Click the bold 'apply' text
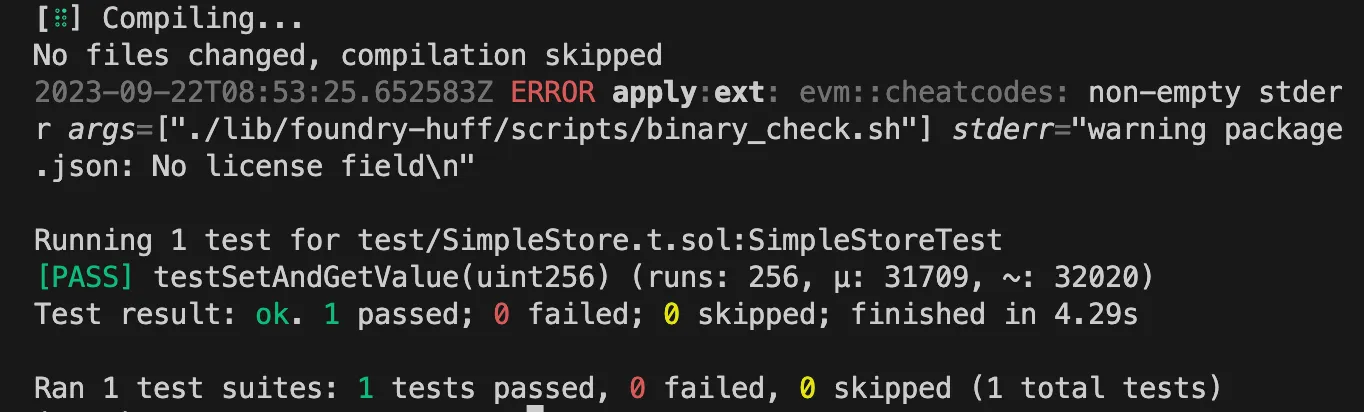This screenshot has width=1364, height=412. (x=653, y=93)
